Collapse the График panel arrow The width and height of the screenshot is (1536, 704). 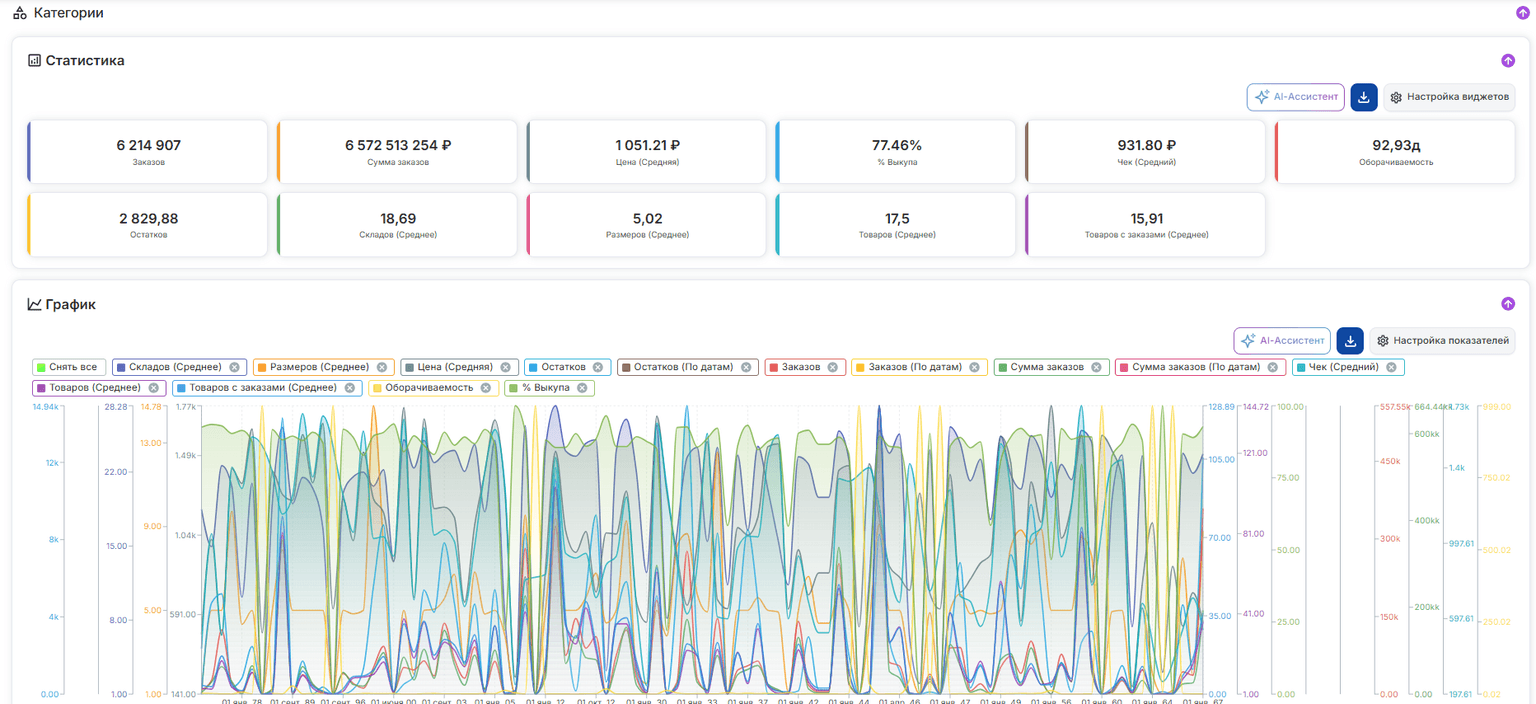pos(1508,304)
